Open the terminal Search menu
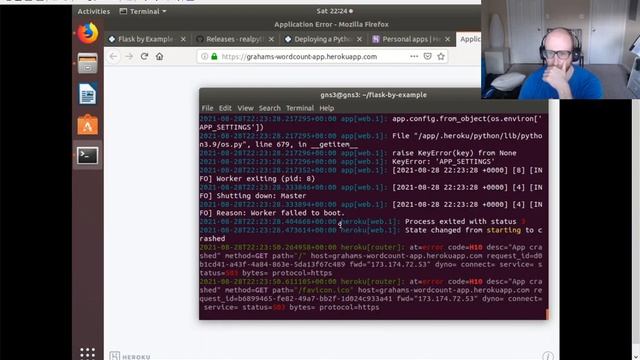Viewport: 640px width, 360px height. point(270,108)
